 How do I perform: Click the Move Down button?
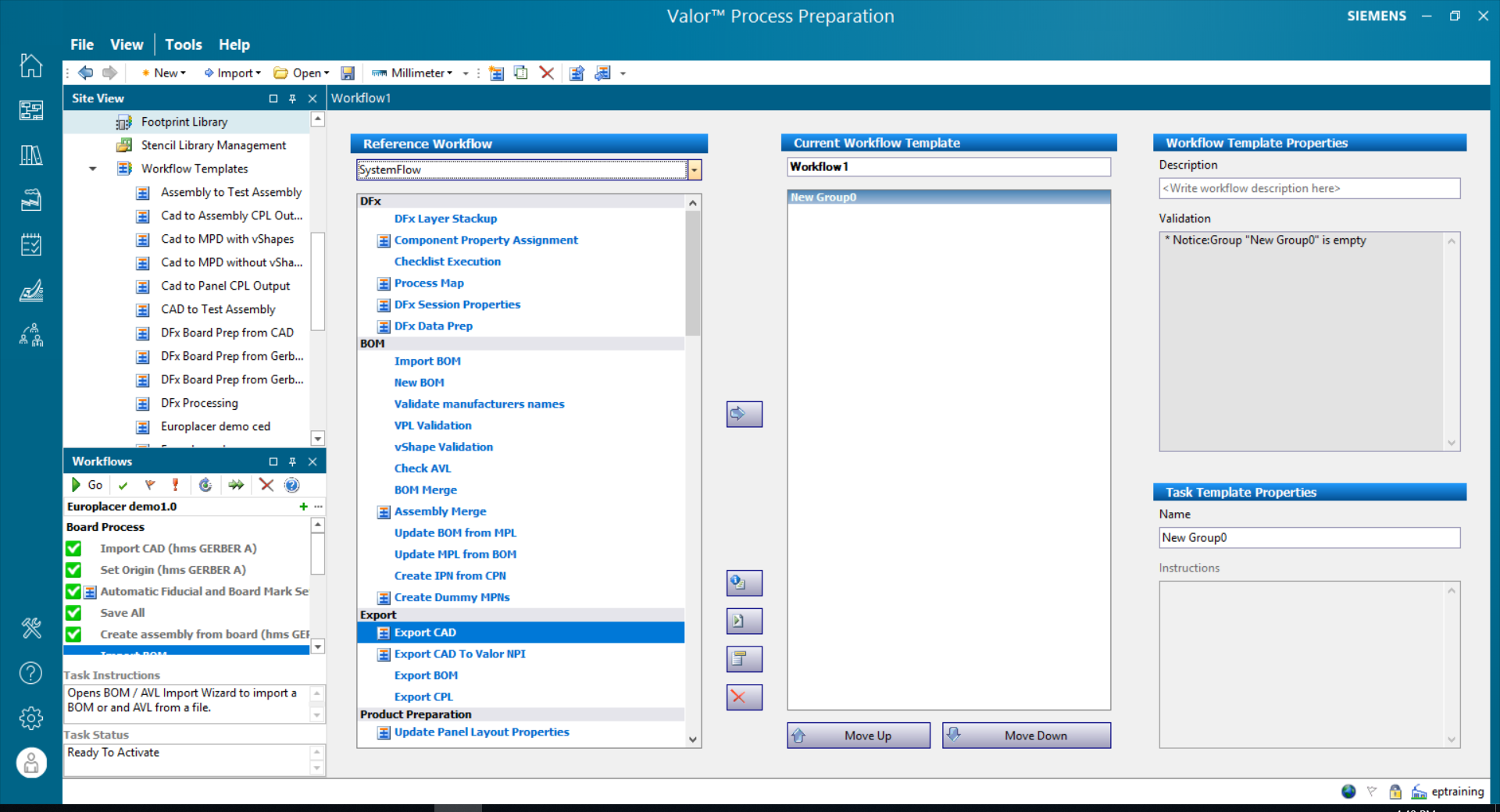1026,735
